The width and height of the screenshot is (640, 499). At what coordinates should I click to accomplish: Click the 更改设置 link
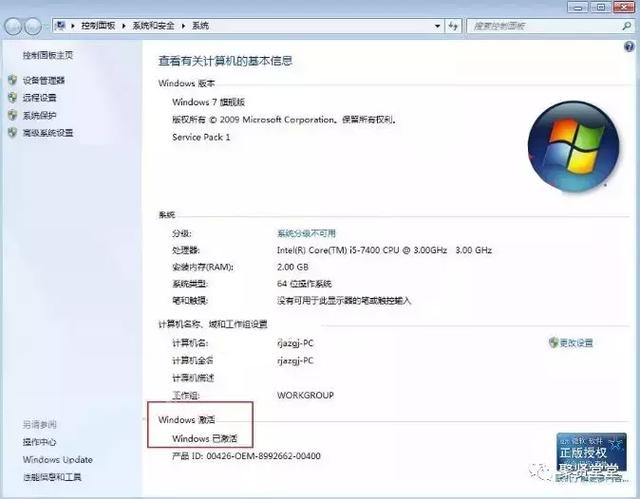coord(576,343)
